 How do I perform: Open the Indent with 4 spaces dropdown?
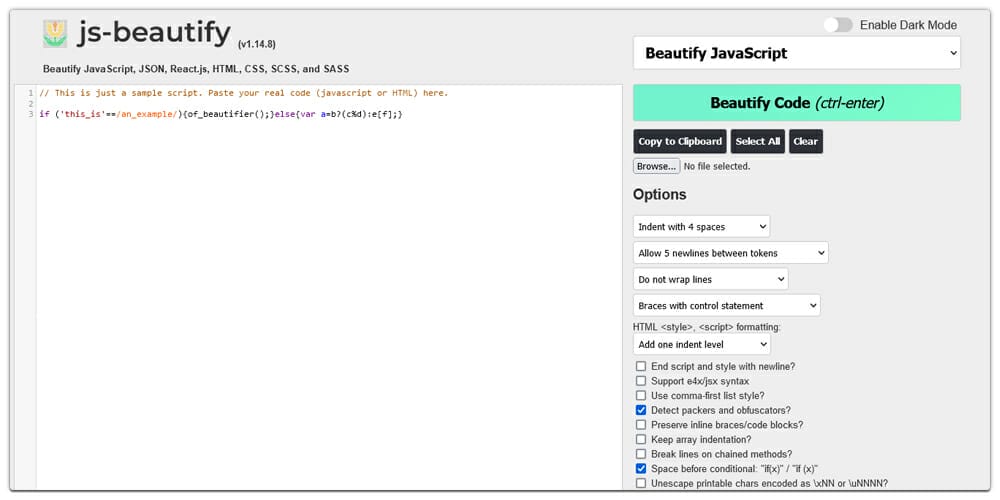[x=702, y=226]
